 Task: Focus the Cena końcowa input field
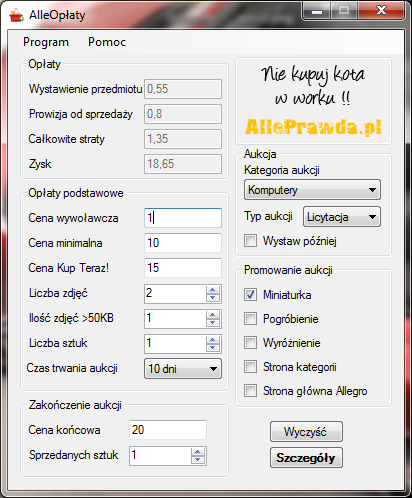[x=168, y=430]
